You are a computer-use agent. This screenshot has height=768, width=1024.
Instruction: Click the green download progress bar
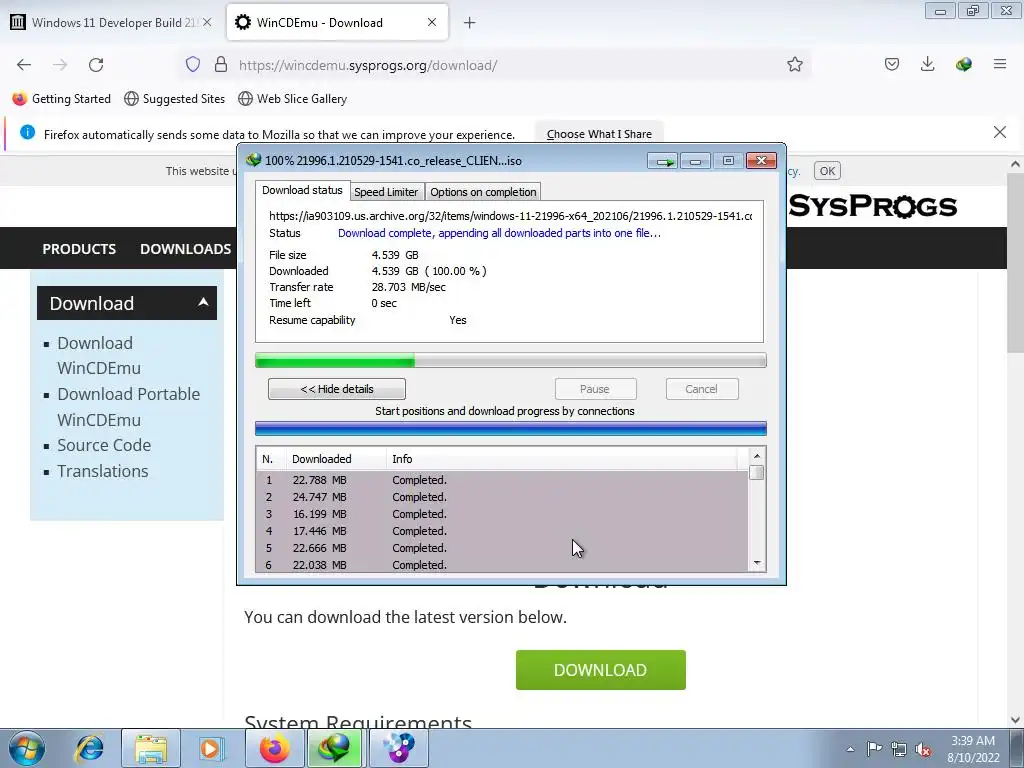511,360
